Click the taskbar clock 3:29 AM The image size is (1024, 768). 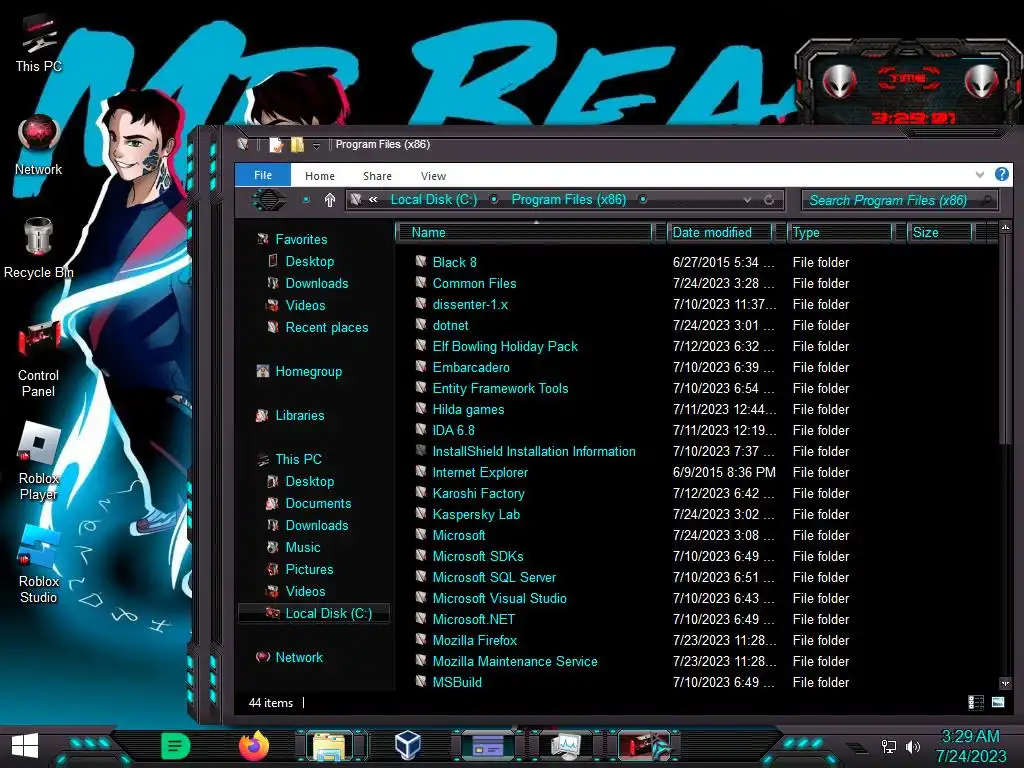click(970, 737)
